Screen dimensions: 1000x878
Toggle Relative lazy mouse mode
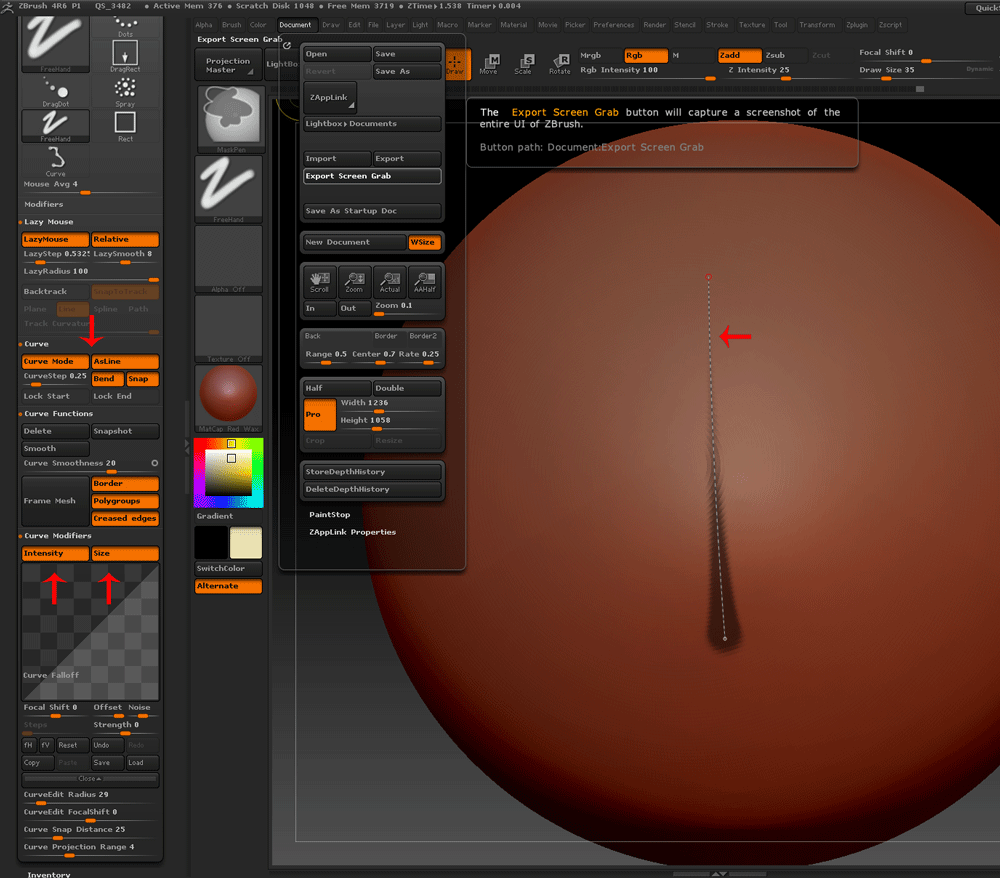(125, 240)
